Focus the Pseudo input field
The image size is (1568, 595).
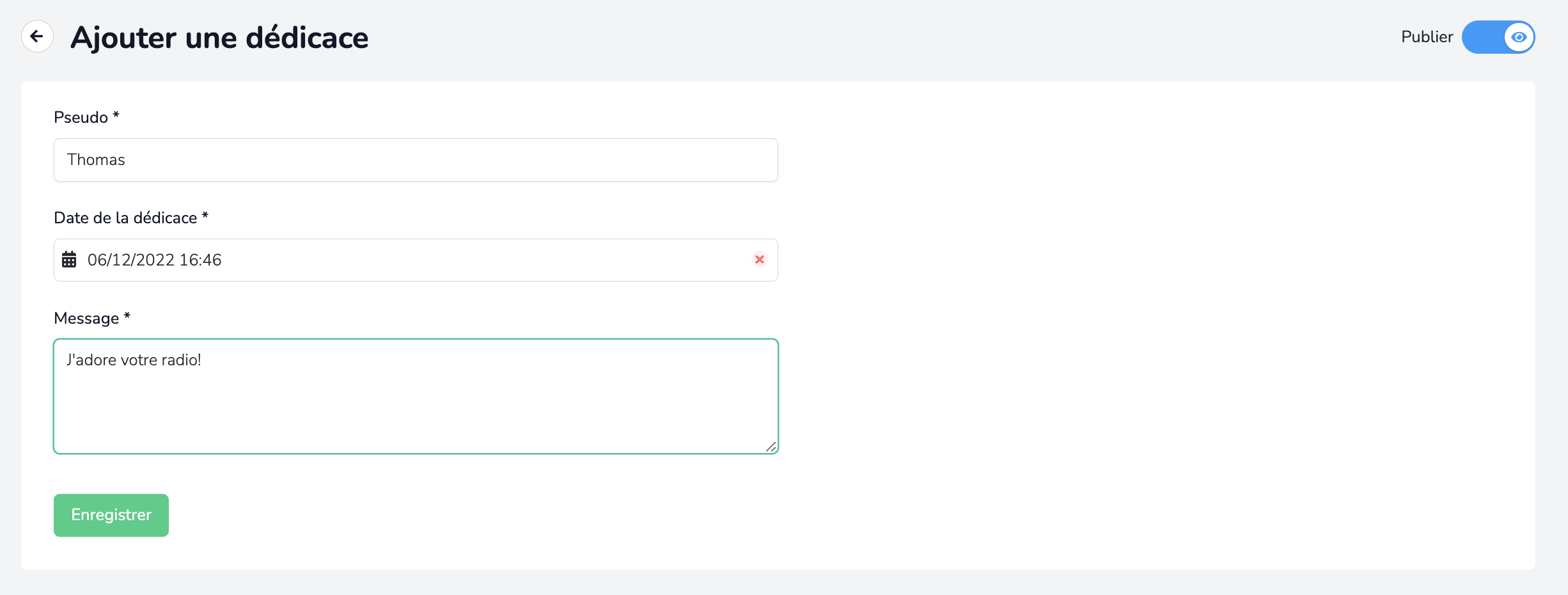(x=416, y=160)
